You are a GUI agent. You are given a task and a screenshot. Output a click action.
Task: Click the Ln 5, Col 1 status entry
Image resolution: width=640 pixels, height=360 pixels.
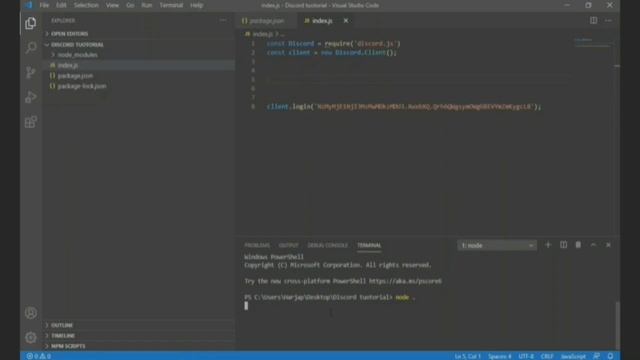click(467, 356)
